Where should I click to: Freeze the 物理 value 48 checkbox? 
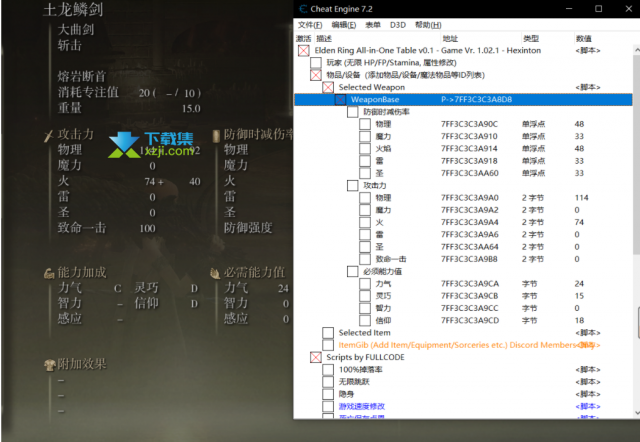coord(365,124)
